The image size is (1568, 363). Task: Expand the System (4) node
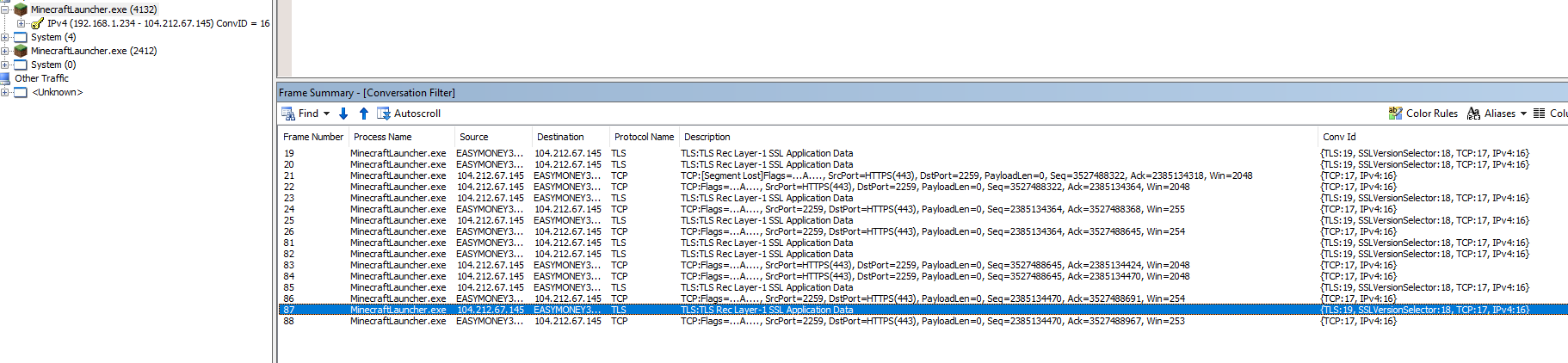point(4,37)
